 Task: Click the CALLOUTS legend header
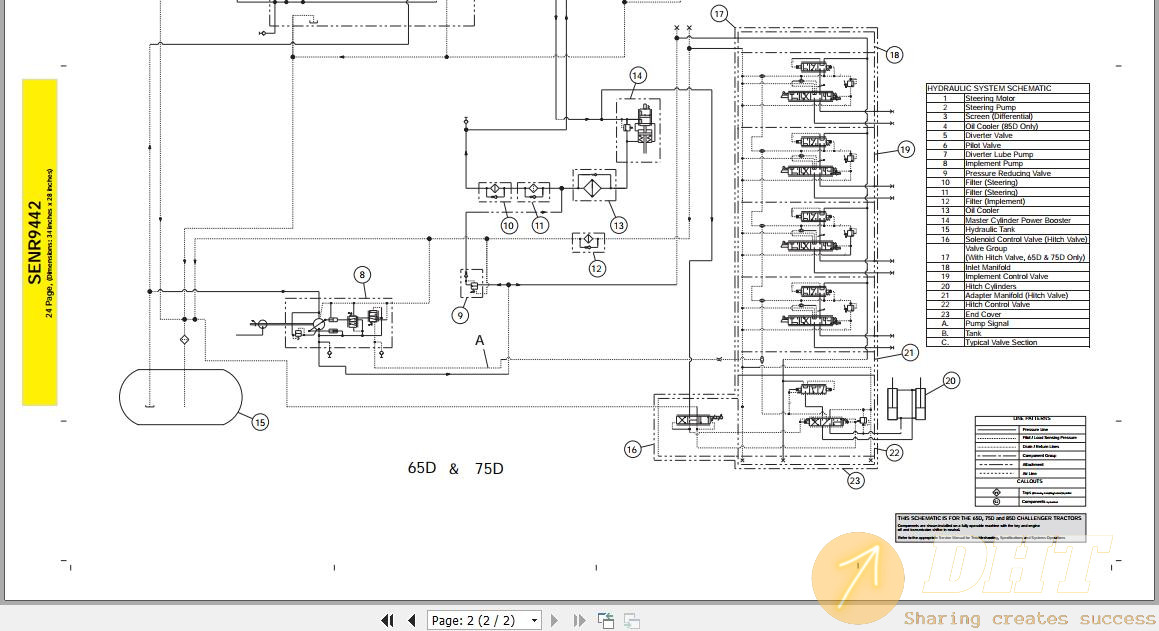1030,481
